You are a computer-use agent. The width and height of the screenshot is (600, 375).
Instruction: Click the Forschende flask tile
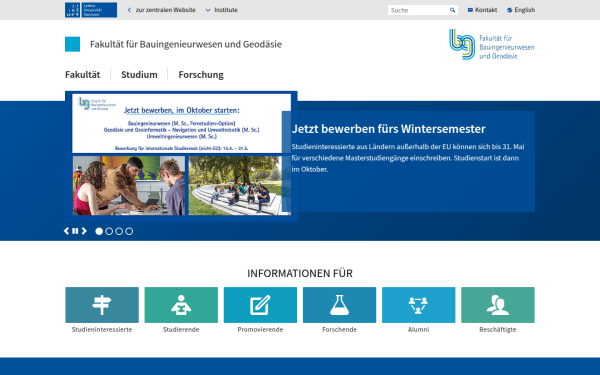(339, 305)
